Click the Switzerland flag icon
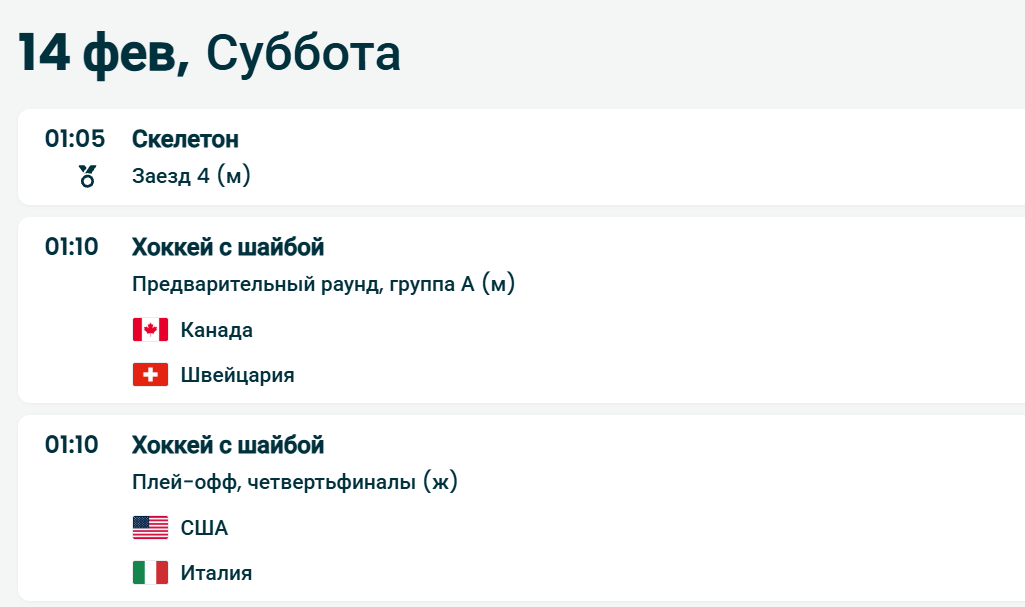The height and width of the screenshot is (607, 1025). pyautogui.click(x=150, y=375)
